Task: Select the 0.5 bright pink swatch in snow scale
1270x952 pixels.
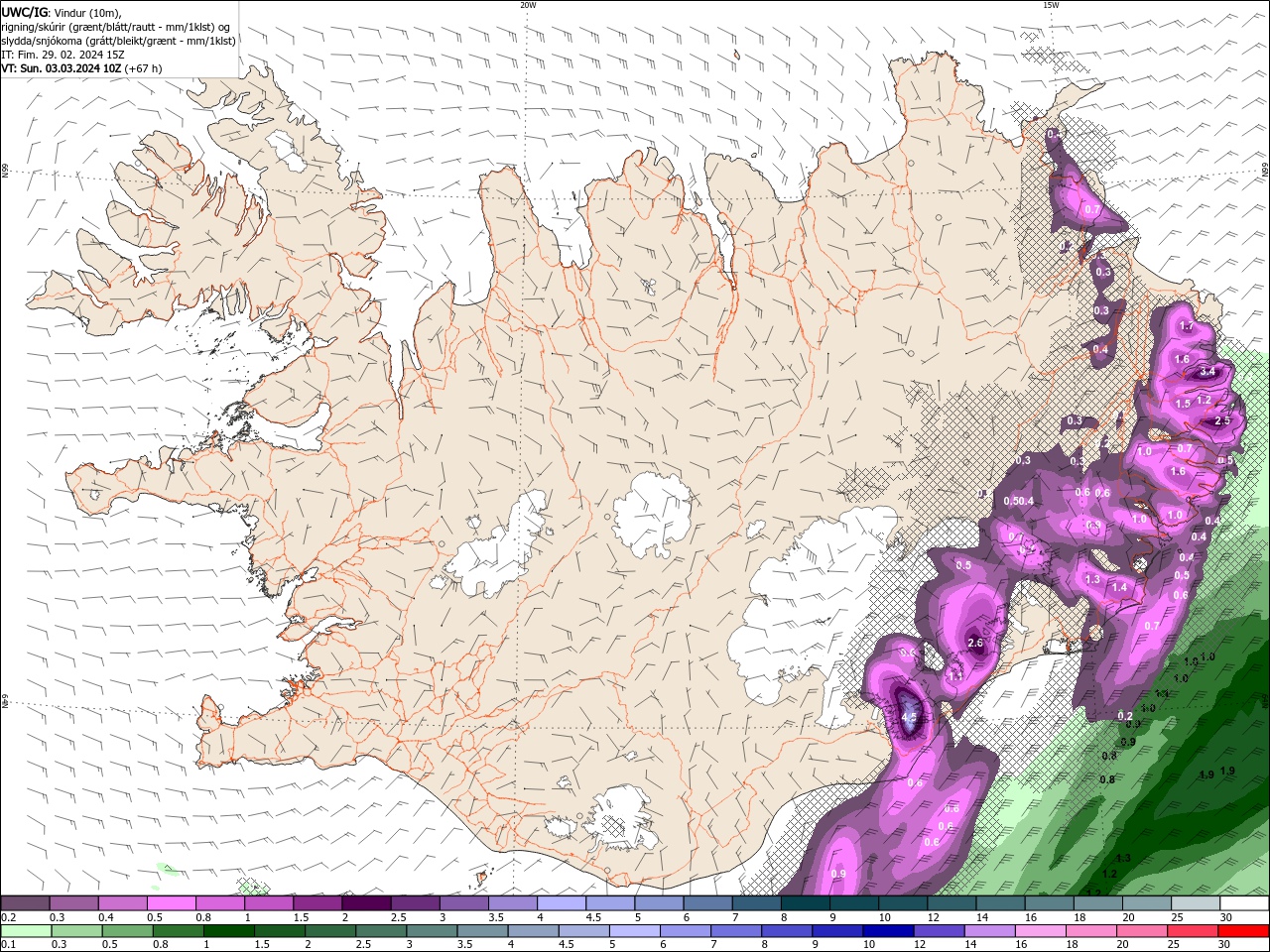Action: [x=171, y=903]
